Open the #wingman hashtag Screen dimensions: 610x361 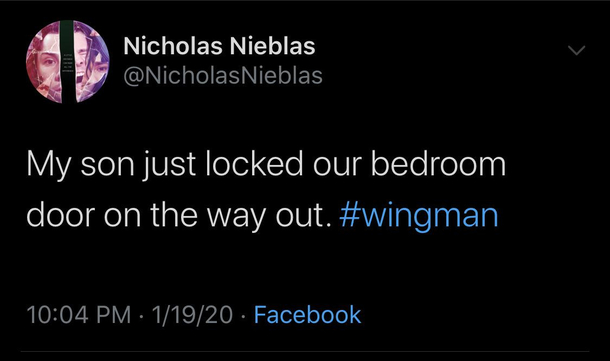point(419,215)
